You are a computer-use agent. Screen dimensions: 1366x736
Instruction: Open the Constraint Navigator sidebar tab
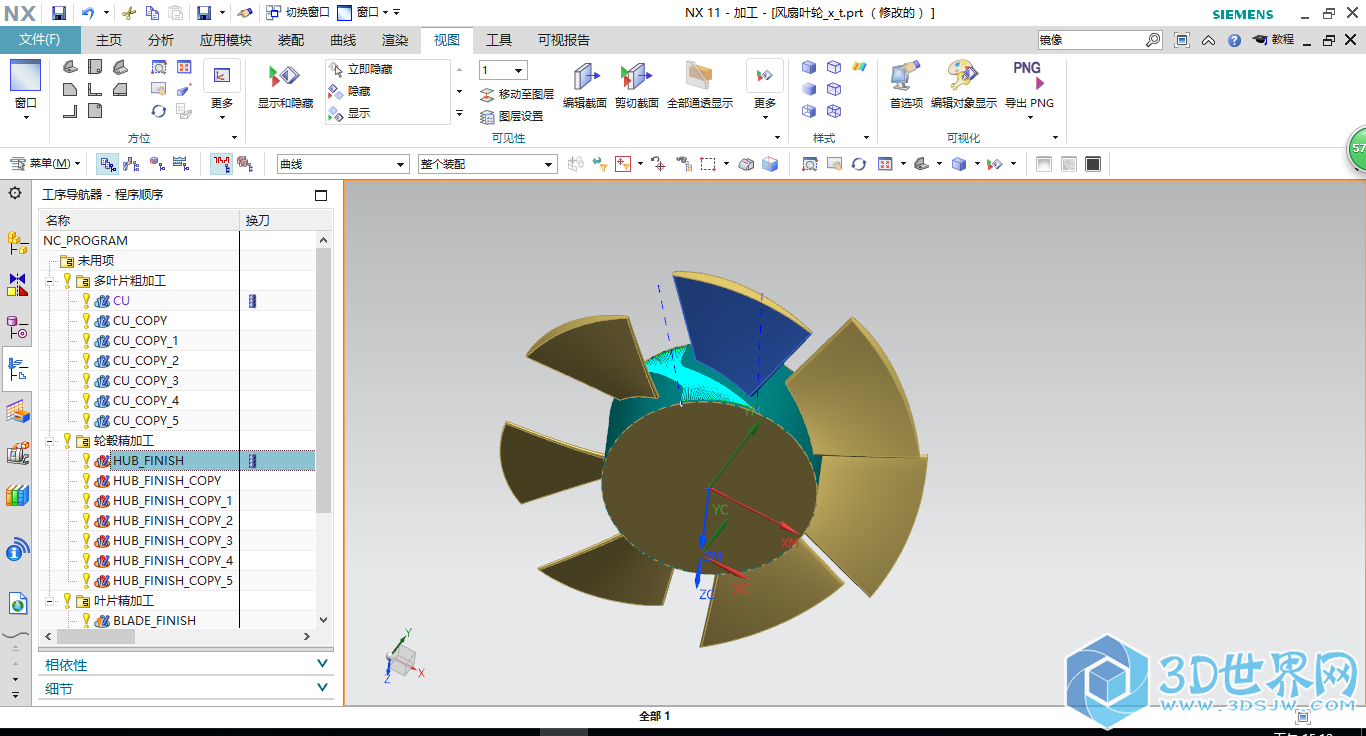[x=17, y=284]
